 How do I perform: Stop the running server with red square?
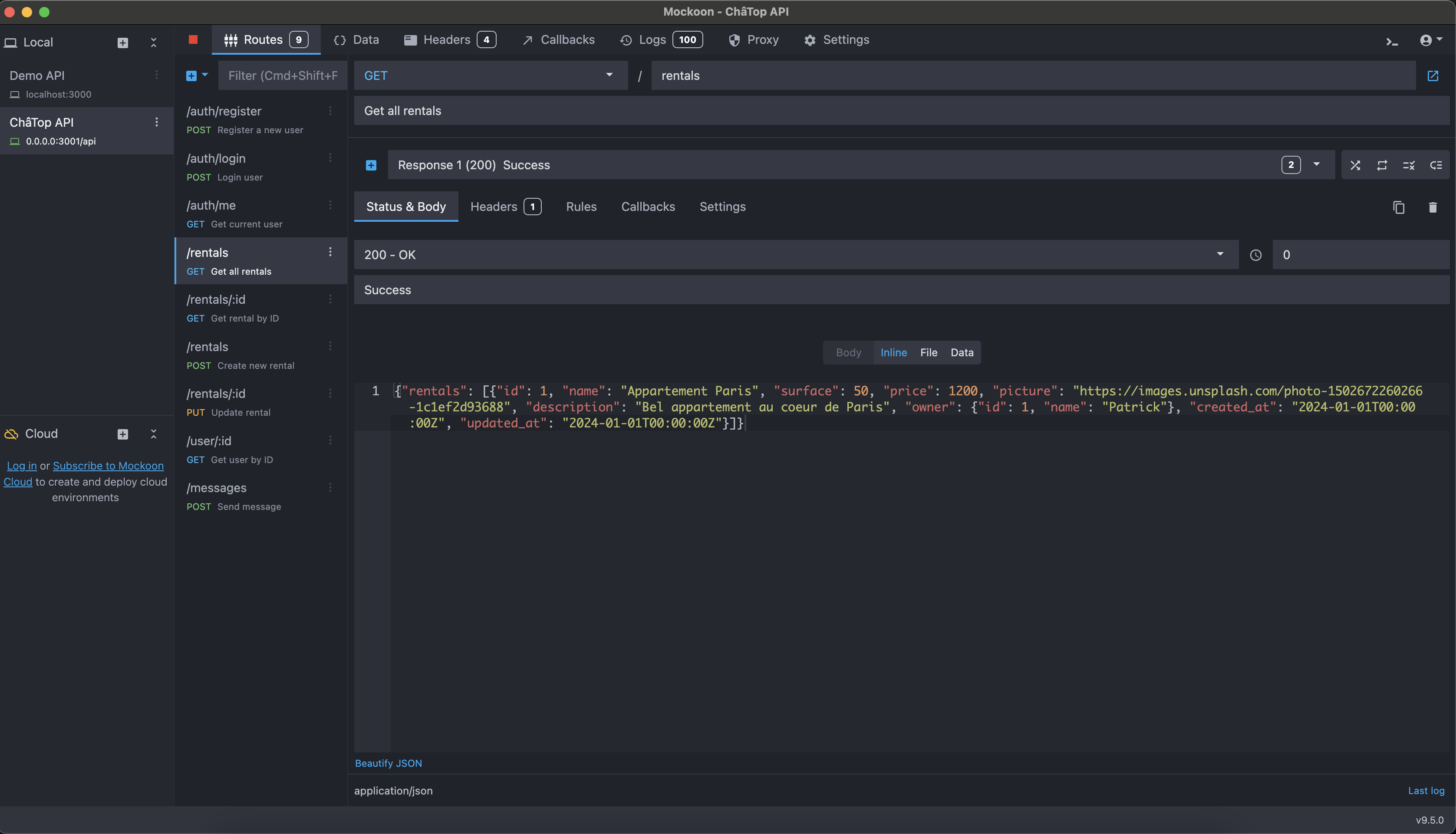point(193,39)
